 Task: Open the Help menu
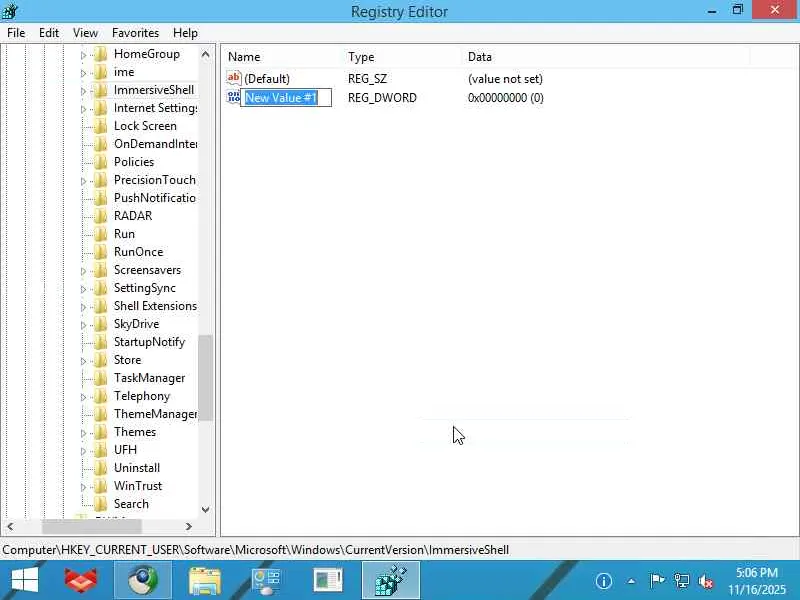185,33
